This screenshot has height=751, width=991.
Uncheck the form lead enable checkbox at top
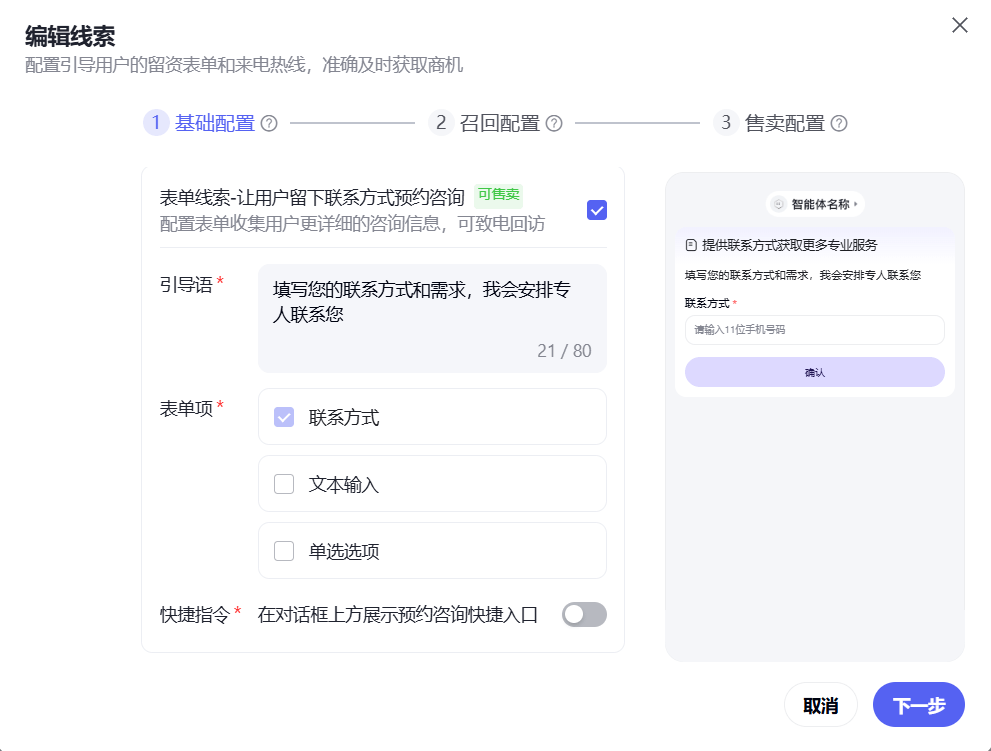tap(596, 210)
